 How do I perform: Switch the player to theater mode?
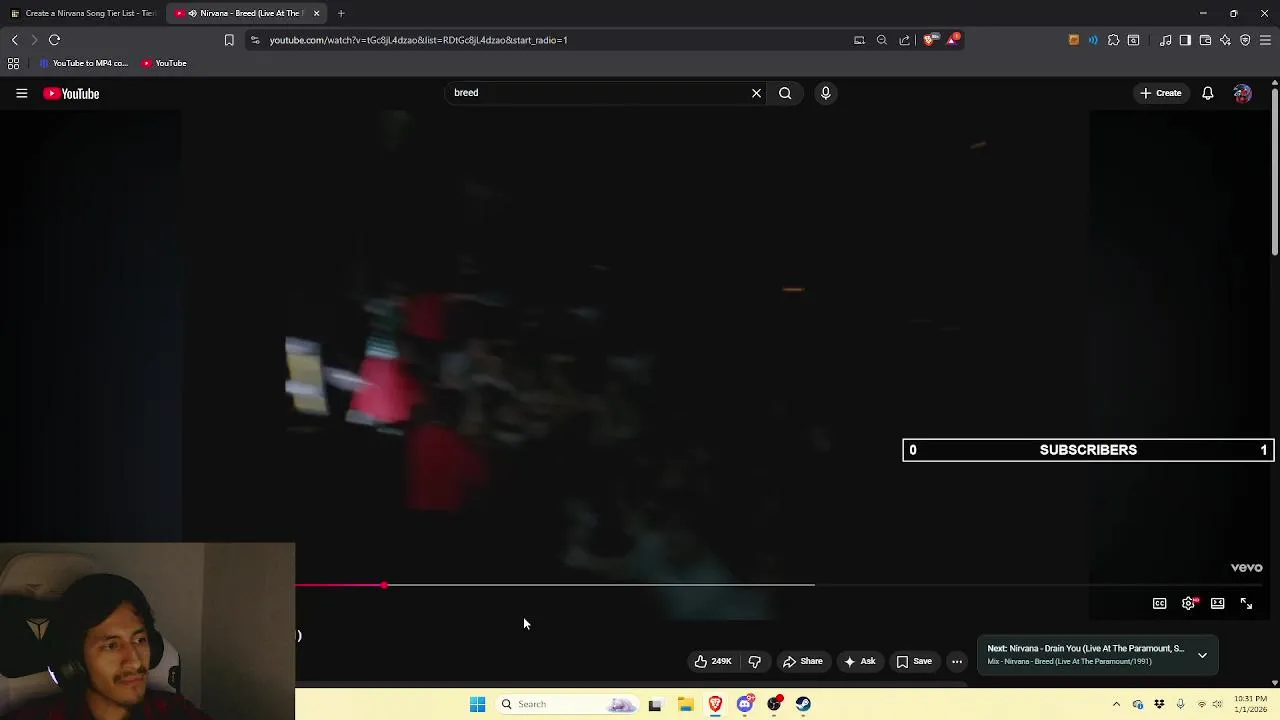tap(1217, 604)
